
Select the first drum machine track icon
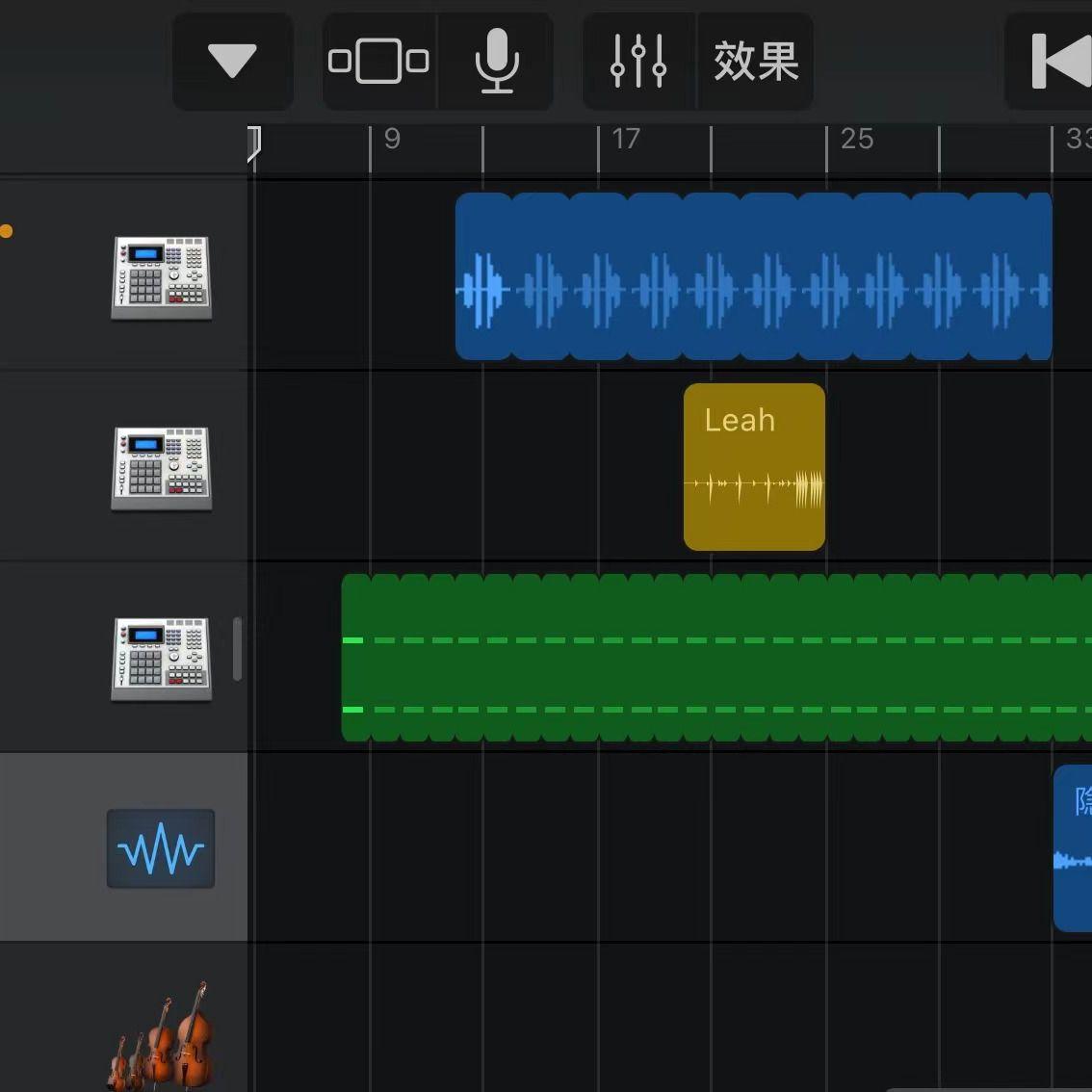tap(161, 277)
